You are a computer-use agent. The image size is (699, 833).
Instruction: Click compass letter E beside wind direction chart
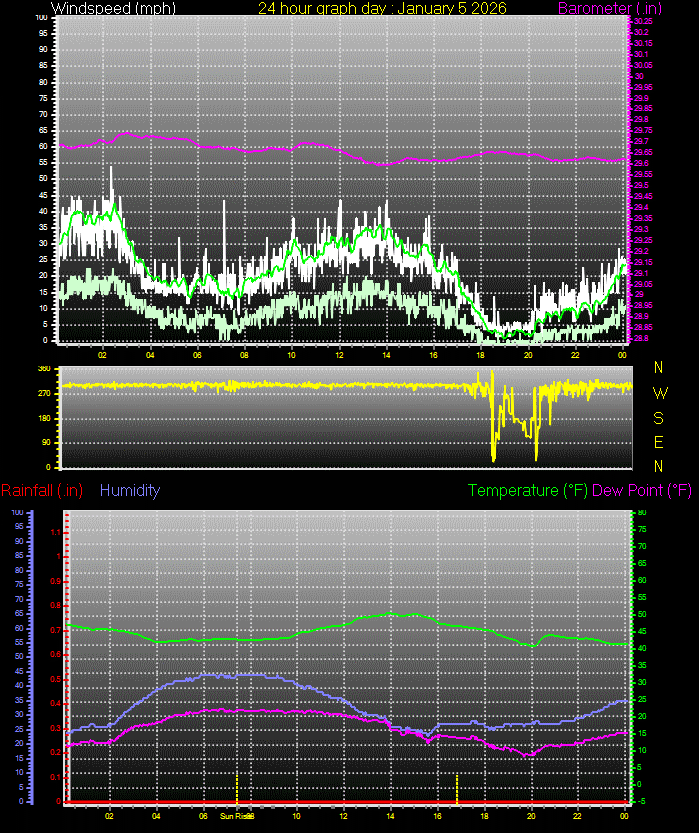pyautogui.click(x=658, y=442)
